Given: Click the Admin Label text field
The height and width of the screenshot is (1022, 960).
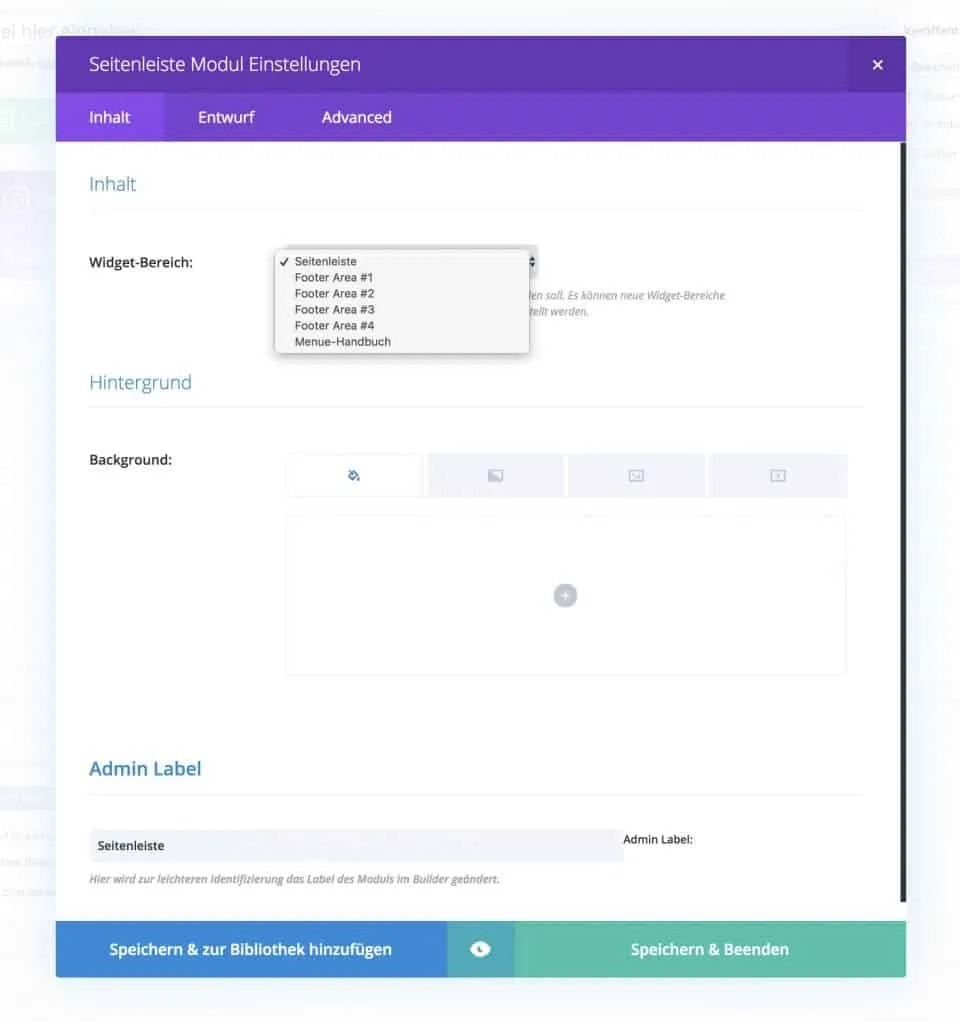Looking at the screenshot, I should [355, 846].
